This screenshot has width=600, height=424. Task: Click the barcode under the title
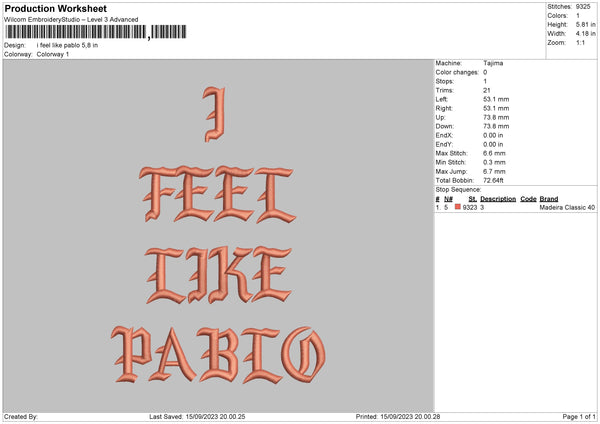tap(96, 32)
